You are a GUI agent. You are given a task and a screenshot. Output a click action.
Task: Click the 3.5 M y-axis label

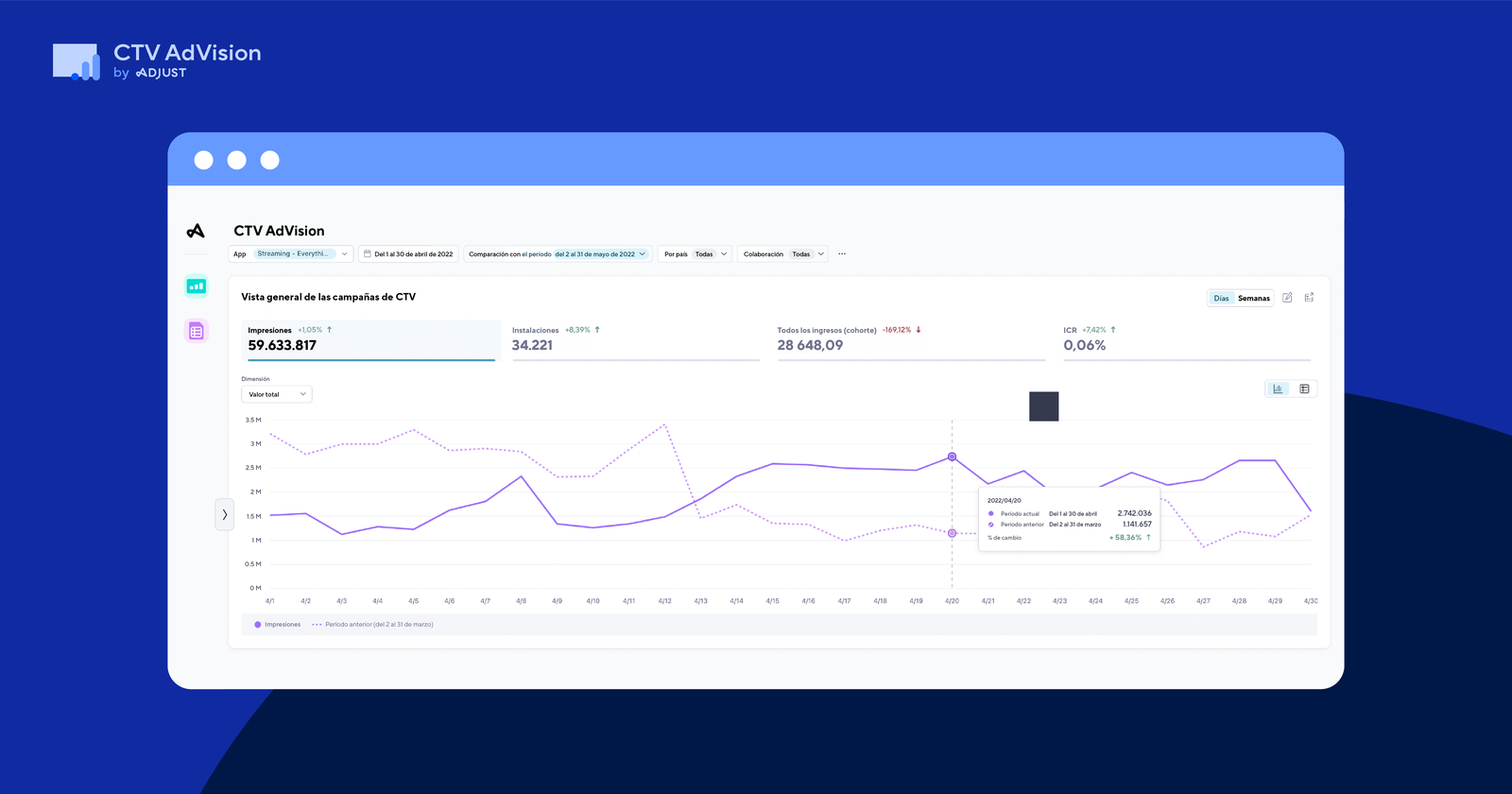pyautogui.click(x=253, y=420)
